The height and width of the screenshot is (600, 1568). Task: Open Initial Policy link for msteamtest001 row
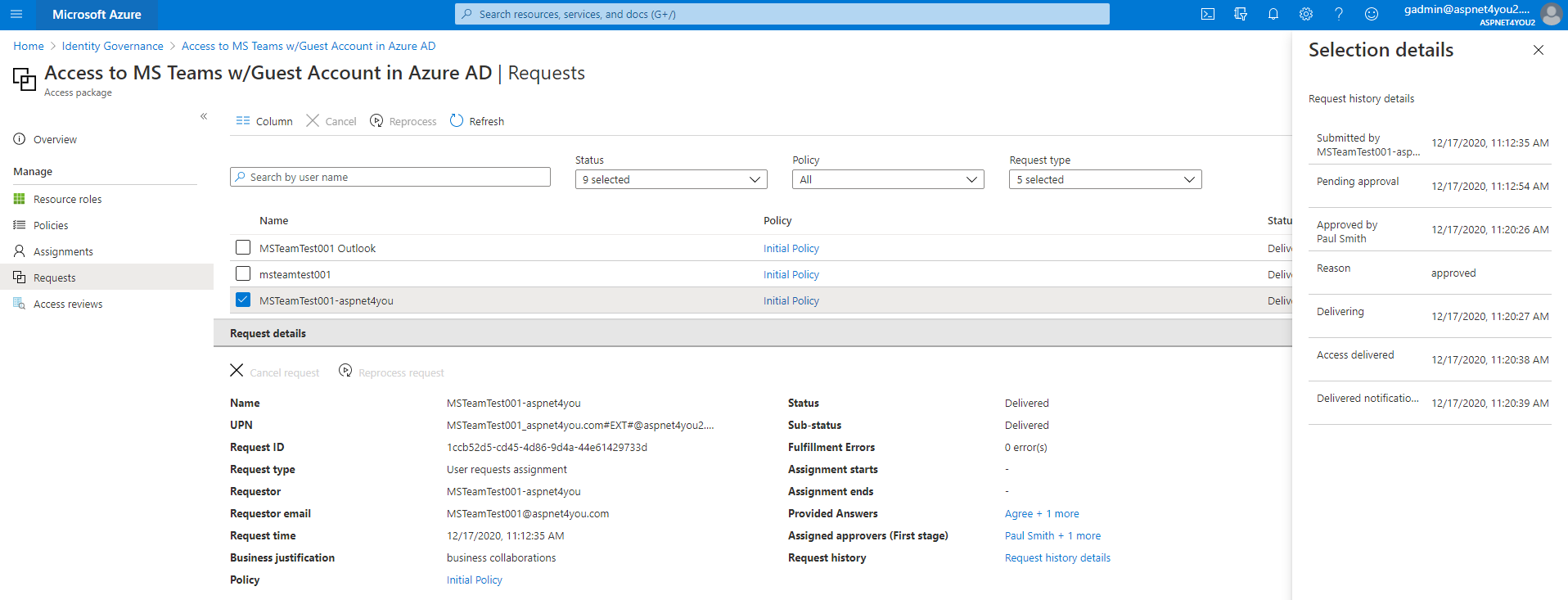[x=791, y=274]
